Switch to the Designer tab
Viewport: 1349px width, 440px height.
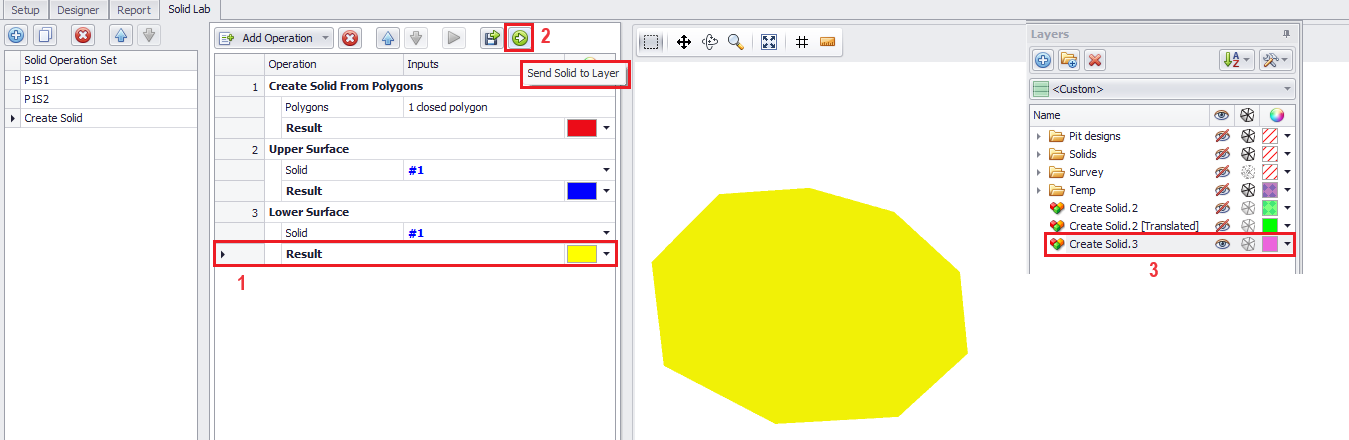point(78,10)
